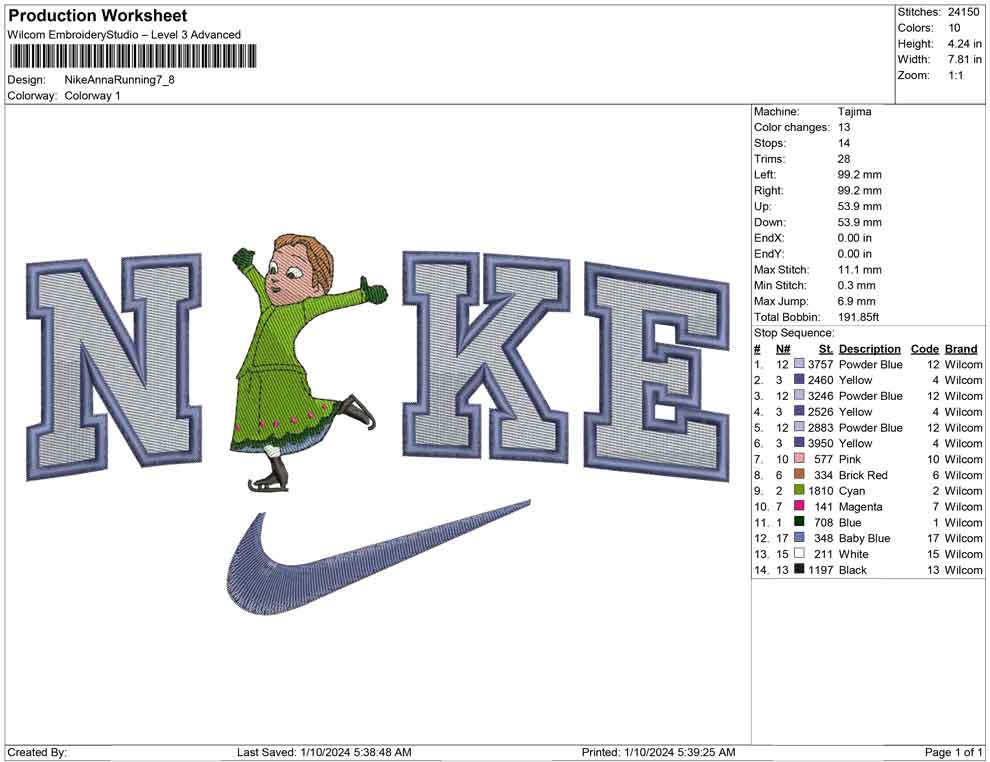Click the Brick Red color swatch

pyautogui.click(x=799, y=475)
